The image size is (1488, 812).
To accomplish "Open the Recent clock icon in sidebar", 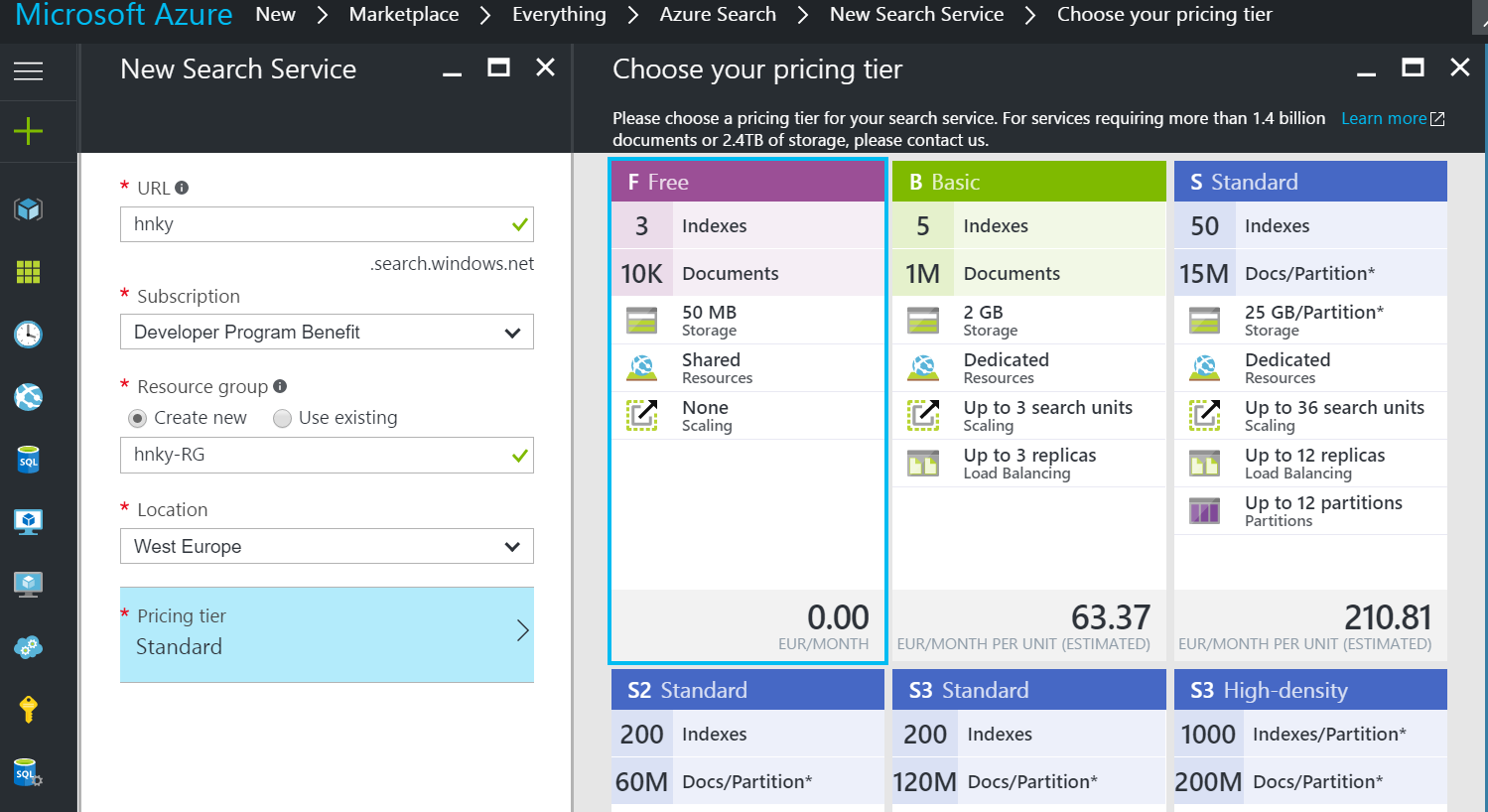I will point(28,335).
